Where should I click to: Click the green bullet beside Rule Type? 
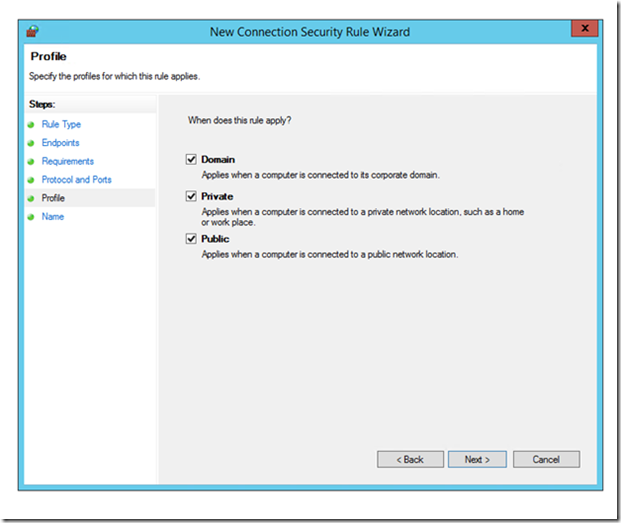pyautogui.click(x=31, y=125)
